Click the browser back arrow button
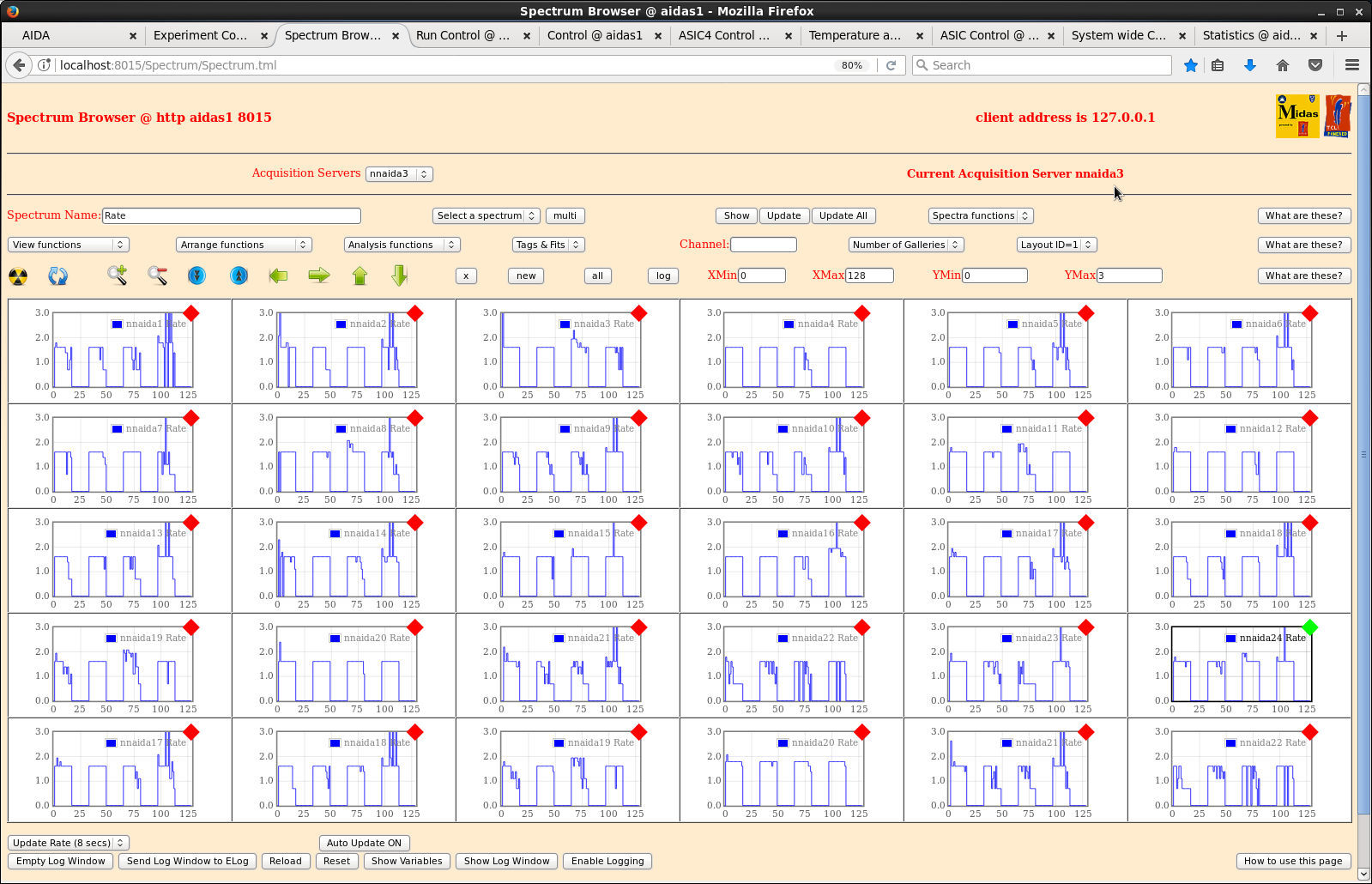This screenshot has height=884, width=1372. 19,65
